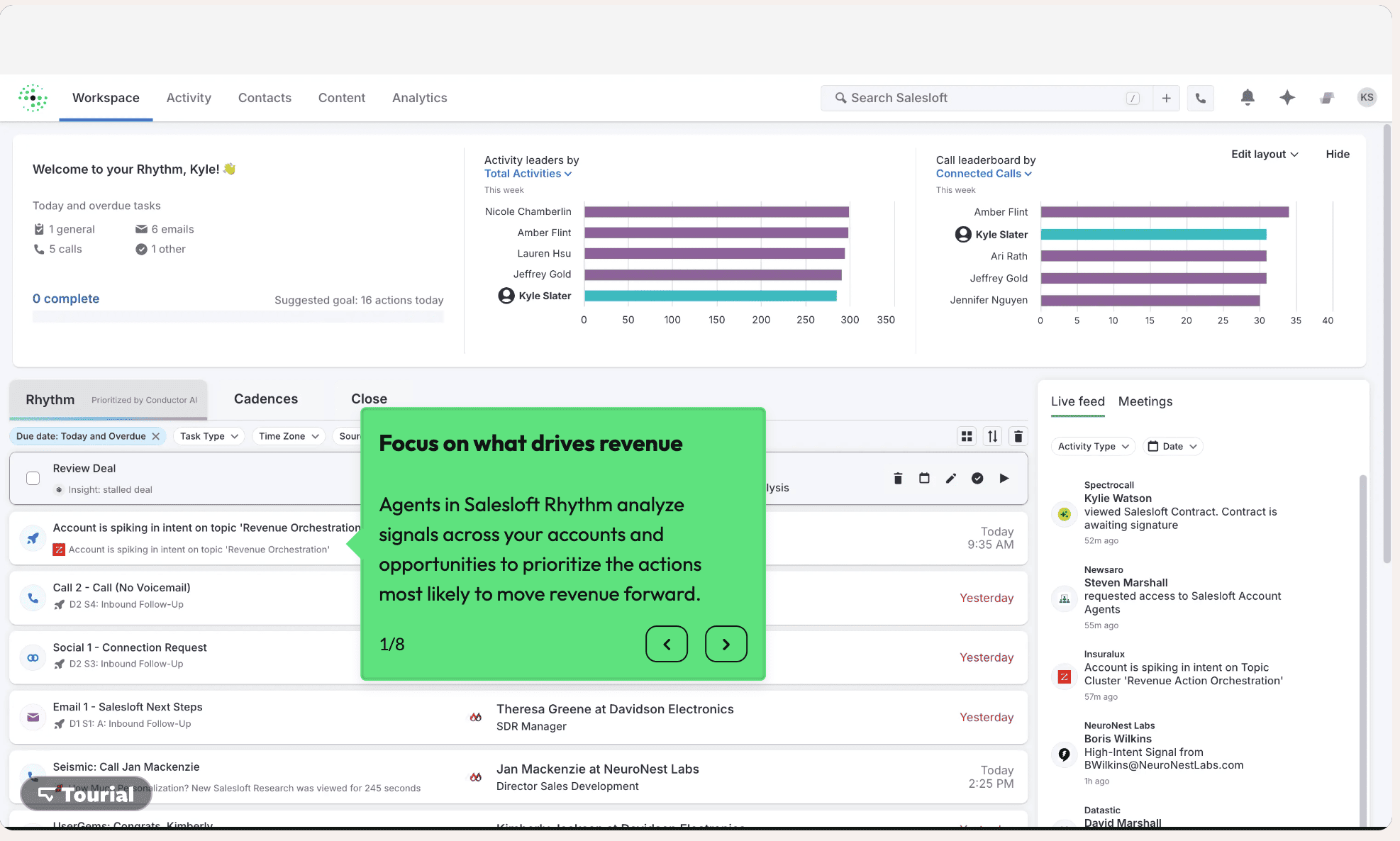Open the phone dialer icon in header
This screenshot has width=1400, height=841.
point(1200,98)
